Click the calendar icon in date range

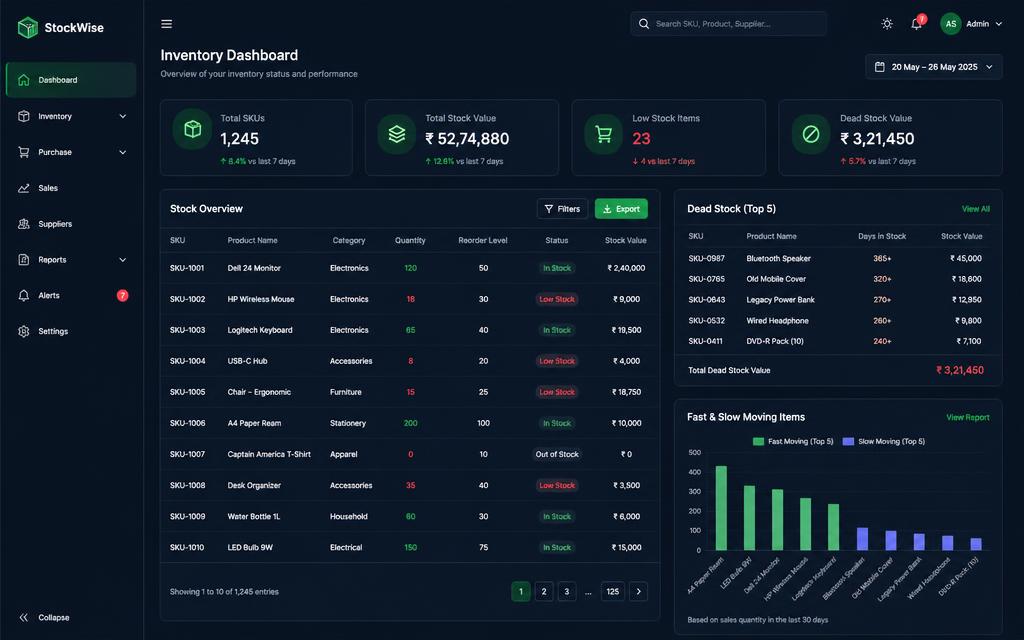pyautogui.click(x=880, y=67)
